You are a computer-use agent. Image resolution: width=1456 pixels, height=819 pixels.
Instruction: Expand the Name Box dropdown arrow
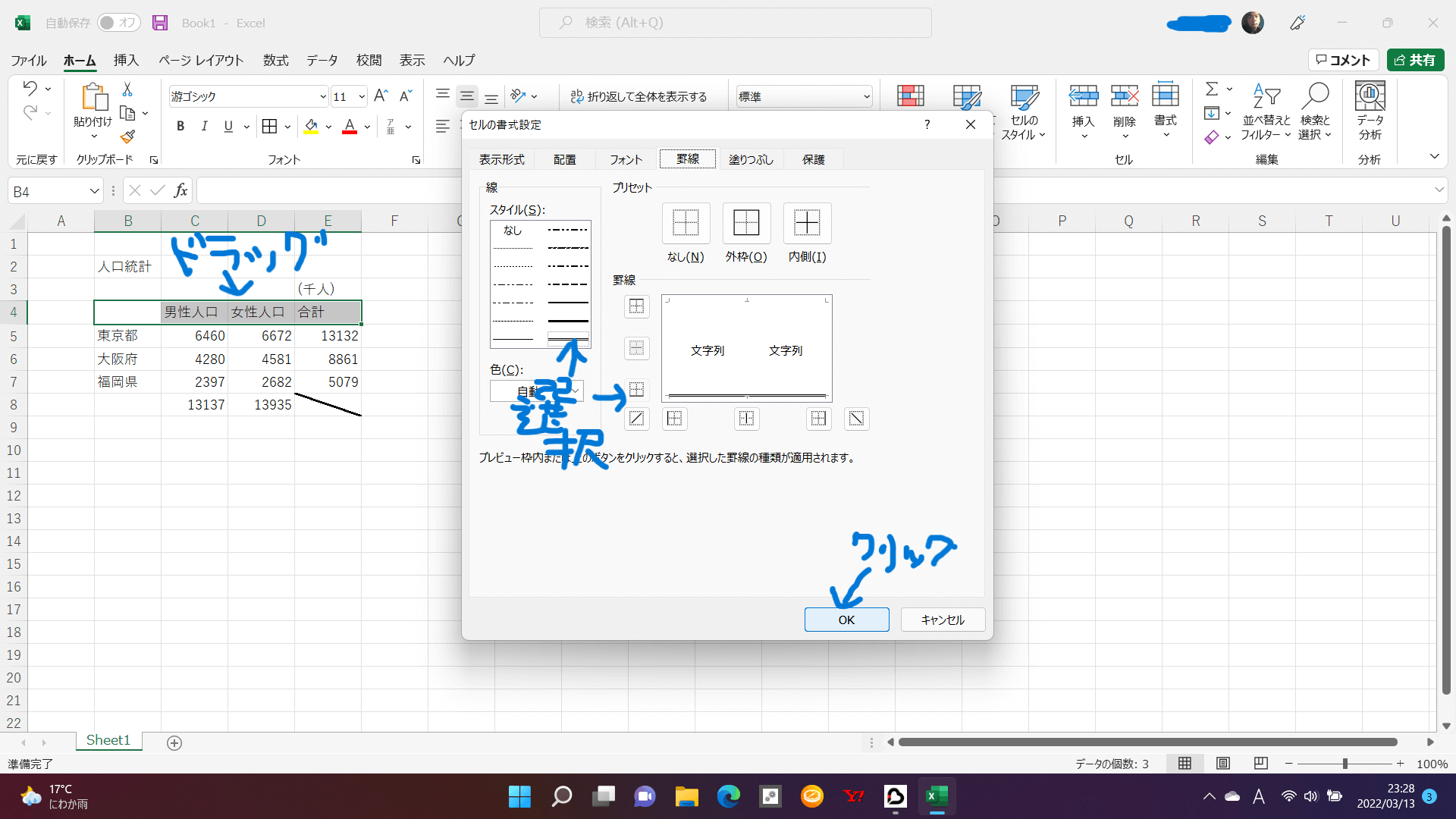(94, 191)
